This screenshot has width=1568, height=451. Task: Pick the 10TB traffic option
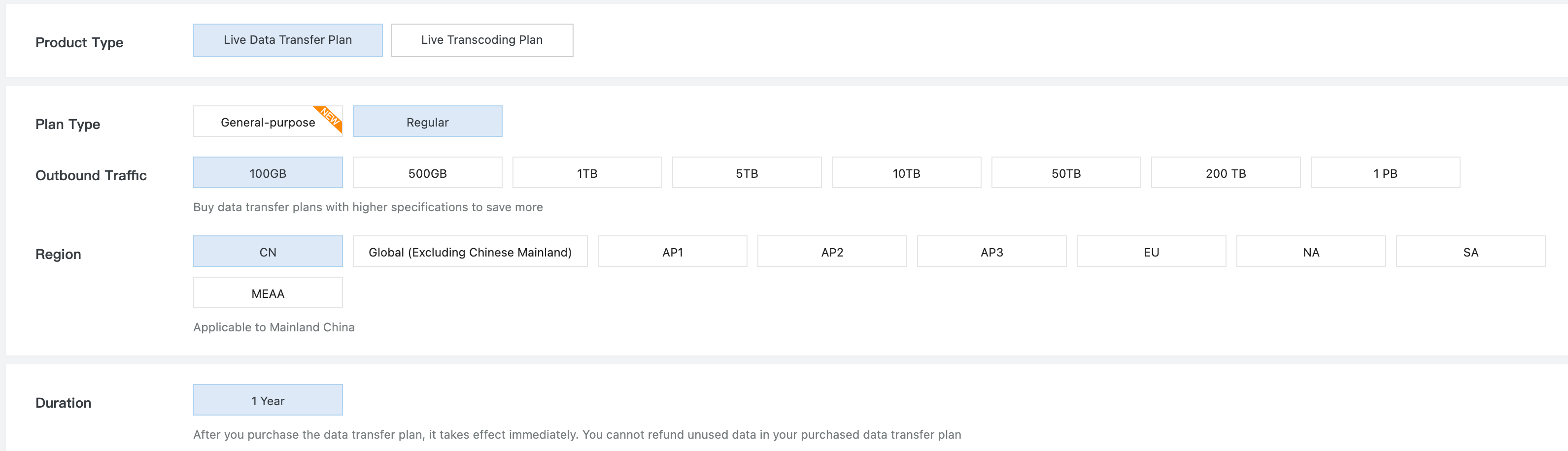(x=906, y=173)
